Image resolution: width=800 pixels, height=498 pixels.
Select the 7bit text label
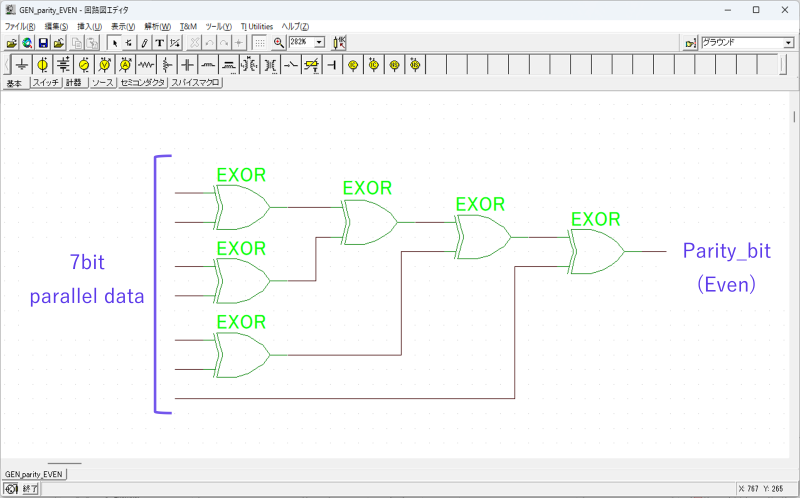pos(87,262)
